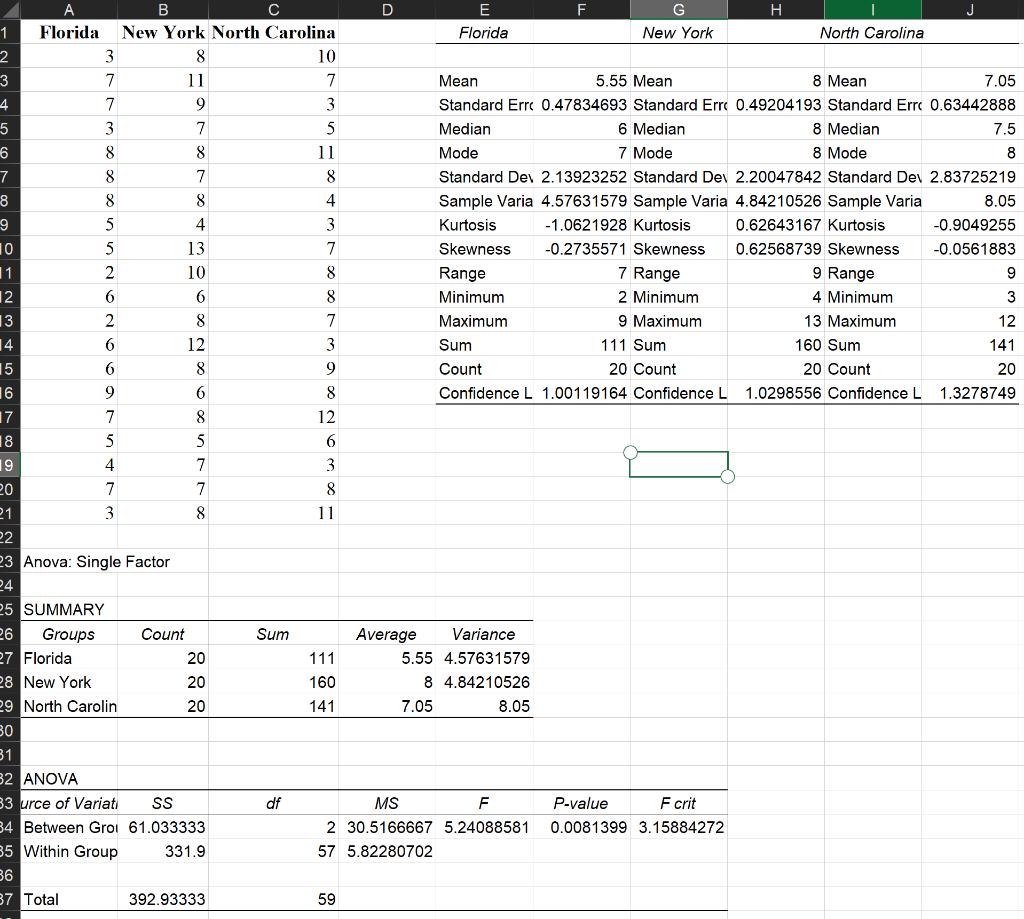Image resolution: width=1024 pixels, height=919 pixels.
Task: Click Florida skewness value -0.2735571
Action: (x=586, y=250)
